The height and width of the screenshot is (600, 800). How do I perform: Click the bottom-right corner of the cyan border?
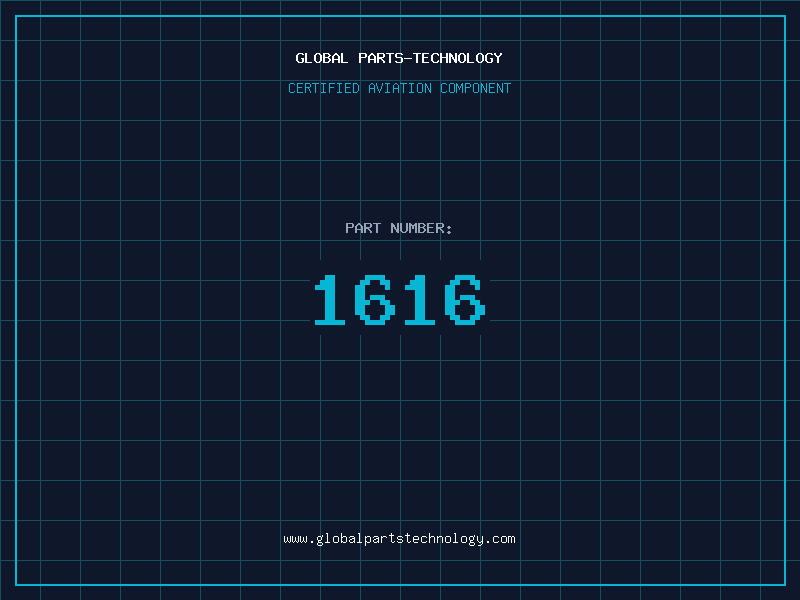tap(785, 585)
